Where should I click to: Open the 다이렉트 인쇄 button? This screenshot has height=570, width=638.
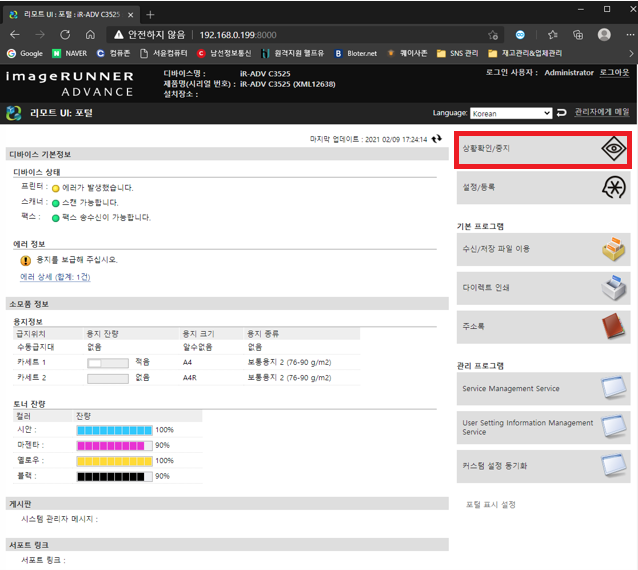coord(544,288)
